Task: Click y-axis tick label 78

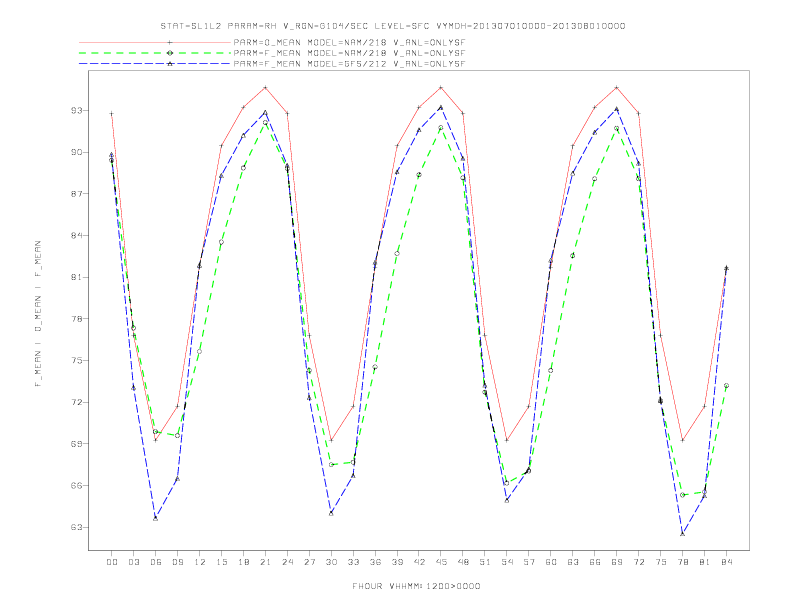Action: click(76, 319)
